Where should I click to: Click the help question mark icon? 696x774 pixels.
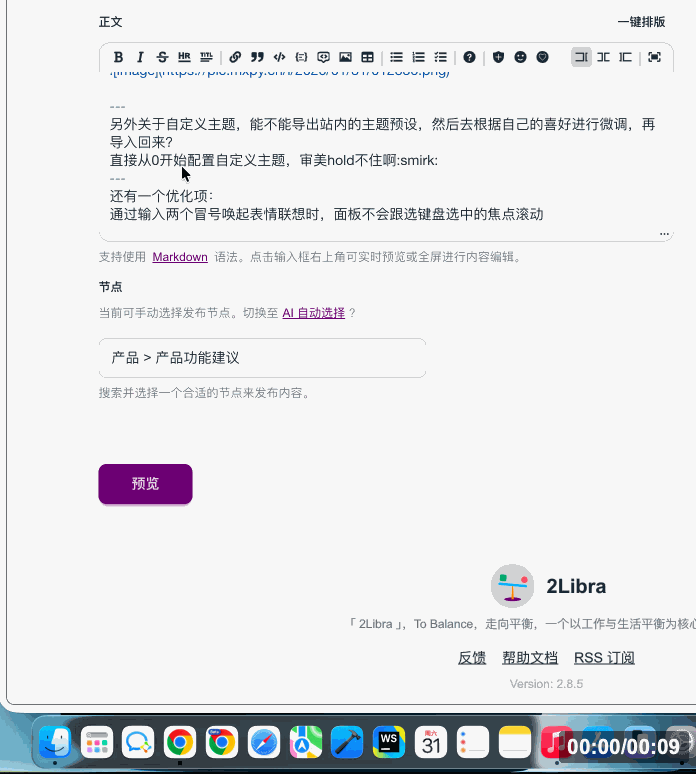coord(469,58)
